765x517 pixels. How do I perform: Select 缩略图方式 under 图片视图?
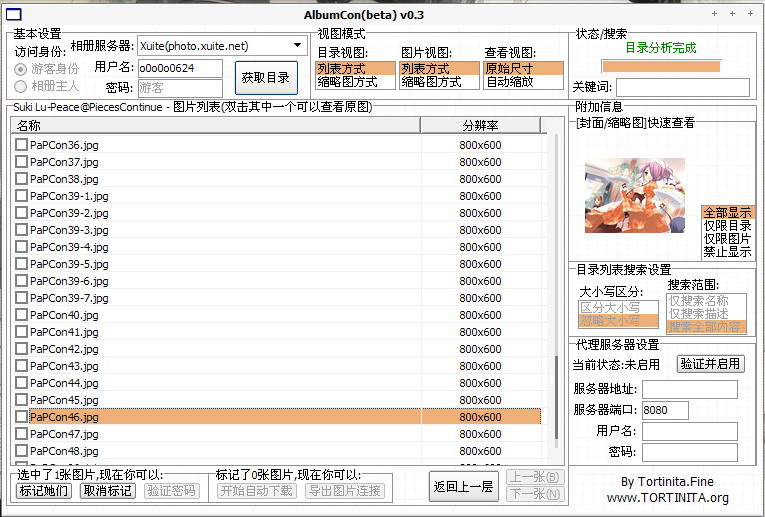tap(439, 82)
